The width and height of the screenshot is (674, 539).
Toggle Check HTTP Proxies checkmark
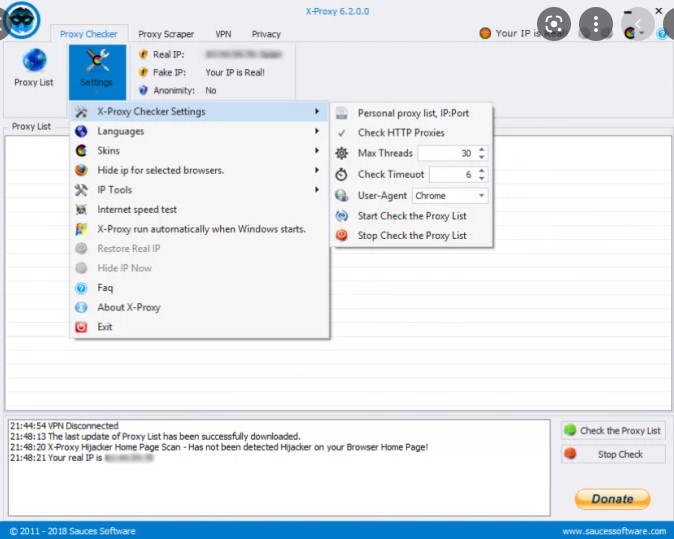point(342,133)
